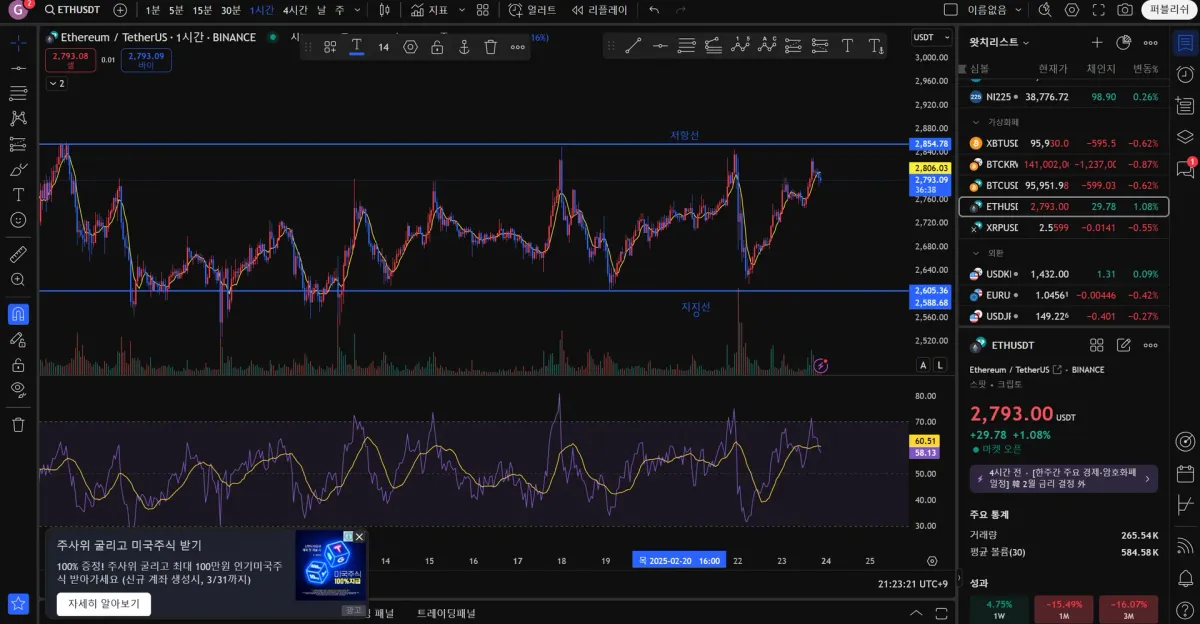Select the ruler measure tool in left sidebar
1200x624 pixels.
[x=18, y=255]
